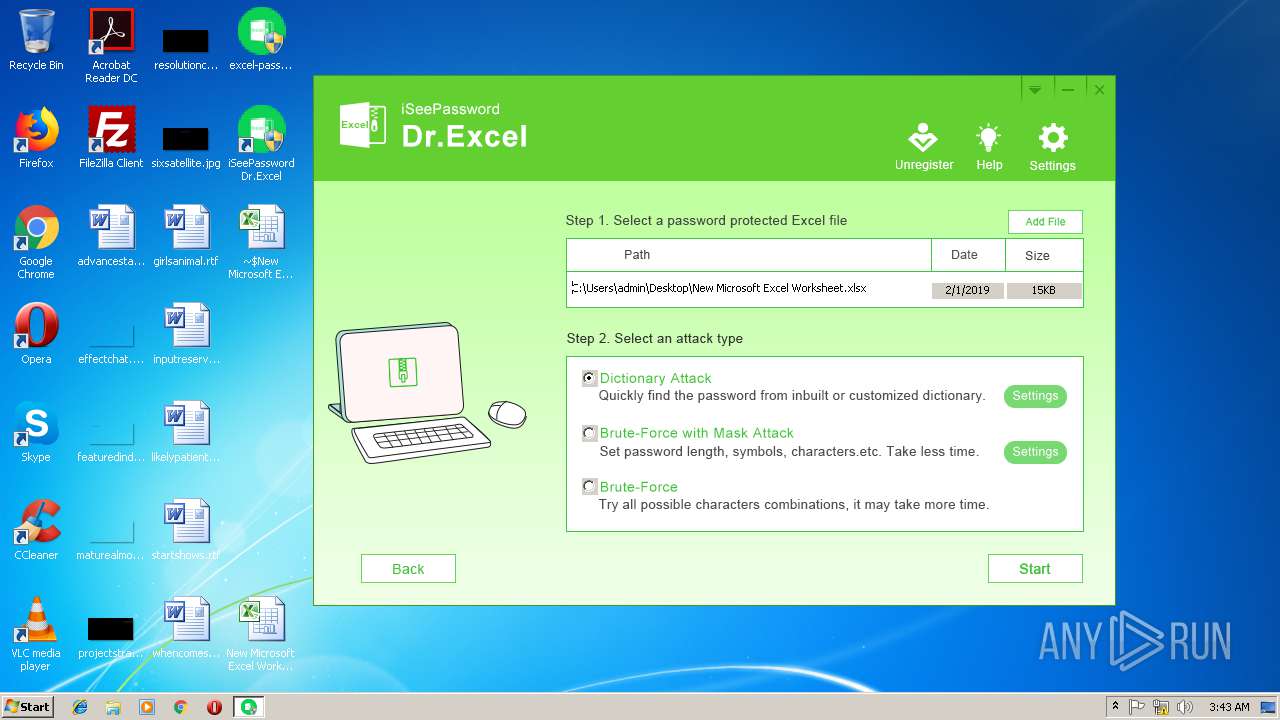This screenshot has width=1280, height=720.
Task: Select the CCleaner desktop shortcut
Action: (36, 530)
